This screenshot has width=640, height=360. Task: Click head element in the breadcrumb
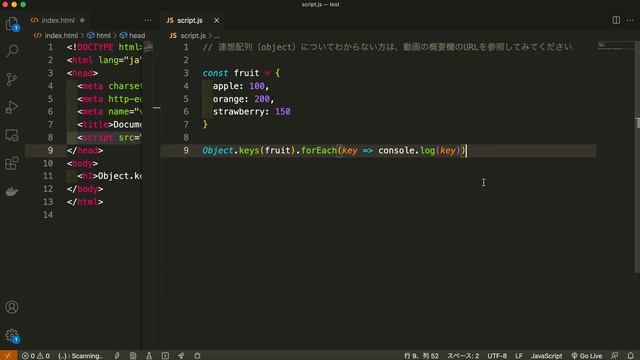(x=133, y=36)
